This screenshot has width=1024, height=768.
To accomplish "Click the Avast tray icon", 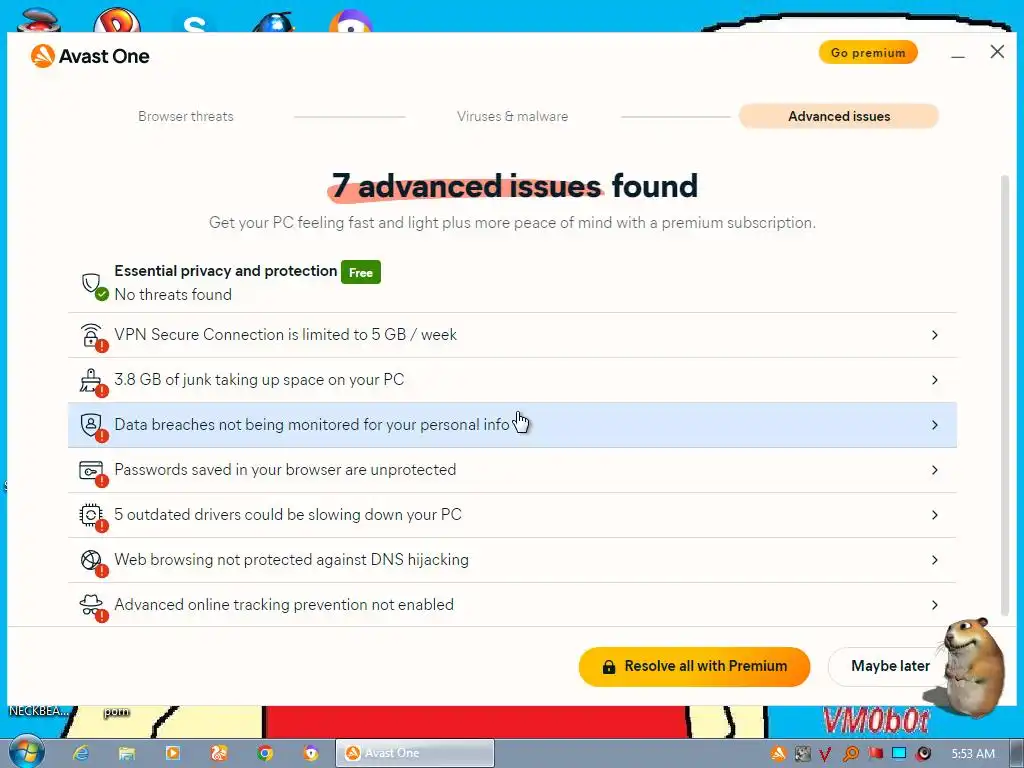I will point(778,754).
